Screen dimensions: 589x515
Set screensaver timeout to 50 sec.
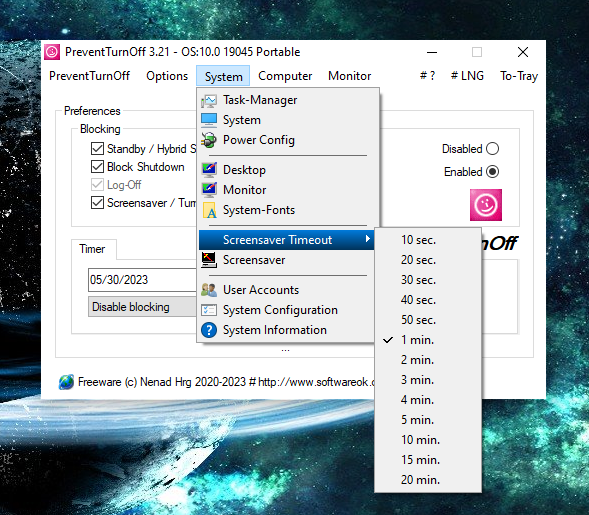point(428,320)
